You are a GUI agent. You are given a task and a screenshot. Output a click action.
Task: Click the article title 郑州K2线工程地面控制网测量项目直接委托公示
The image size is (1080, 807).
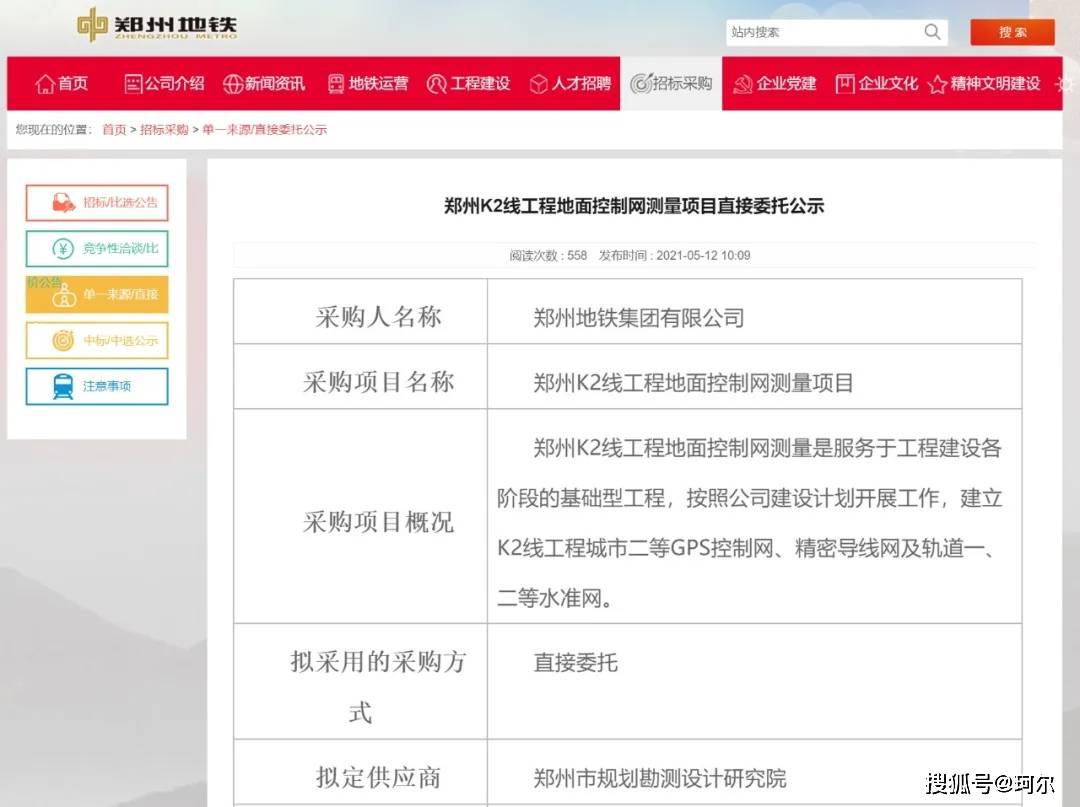[x=634, y=206]
